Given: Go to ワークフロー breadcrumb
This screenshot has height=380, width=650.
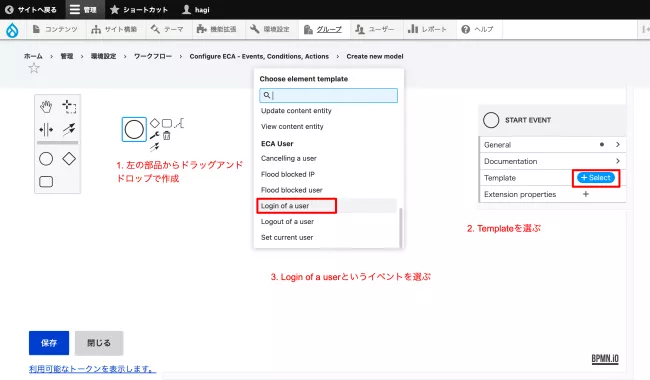Looking at the screenshot, I should pos(153,56).
